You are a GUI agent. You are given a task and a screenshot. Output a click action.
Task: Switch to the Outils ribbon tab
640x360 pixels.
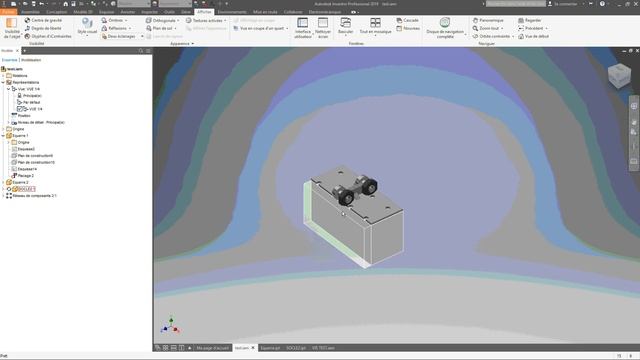point(169,12)
